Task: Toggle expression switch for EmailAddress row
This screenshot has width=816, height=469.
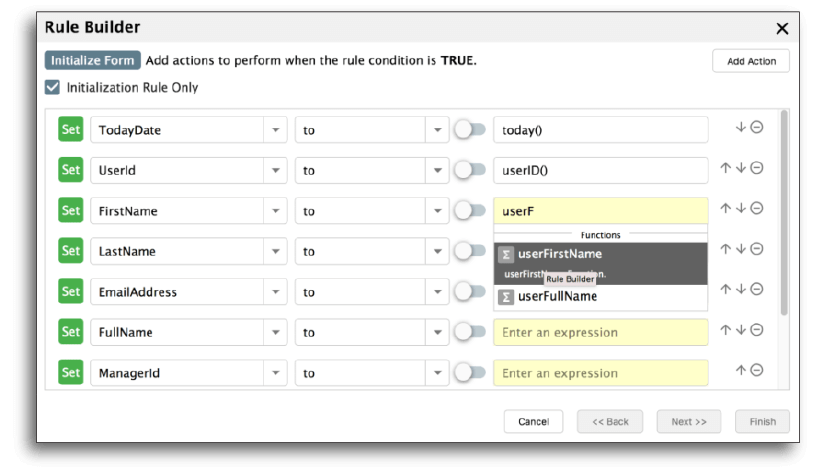Action: [470, 291]
